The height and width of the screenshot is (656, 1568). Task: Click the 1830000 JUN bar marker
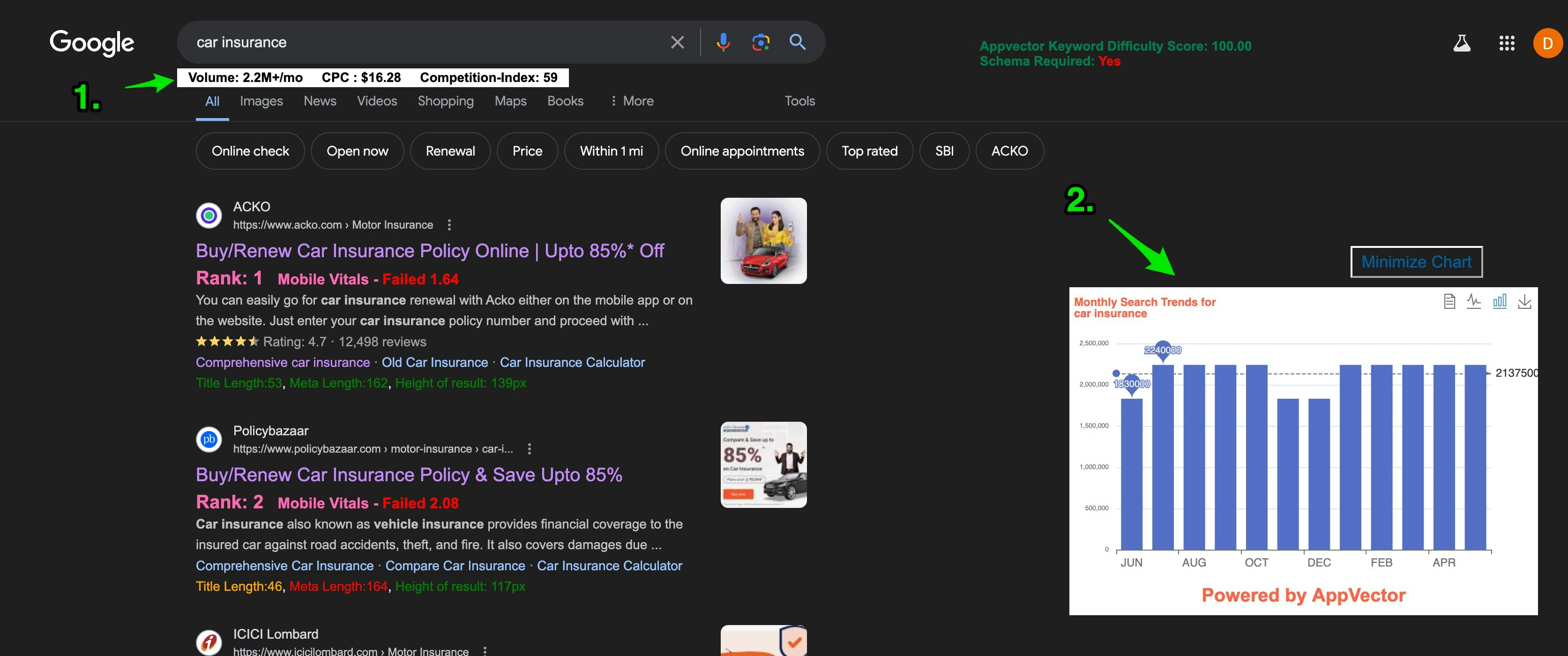pyautogui.click(x=1132, y=384)
